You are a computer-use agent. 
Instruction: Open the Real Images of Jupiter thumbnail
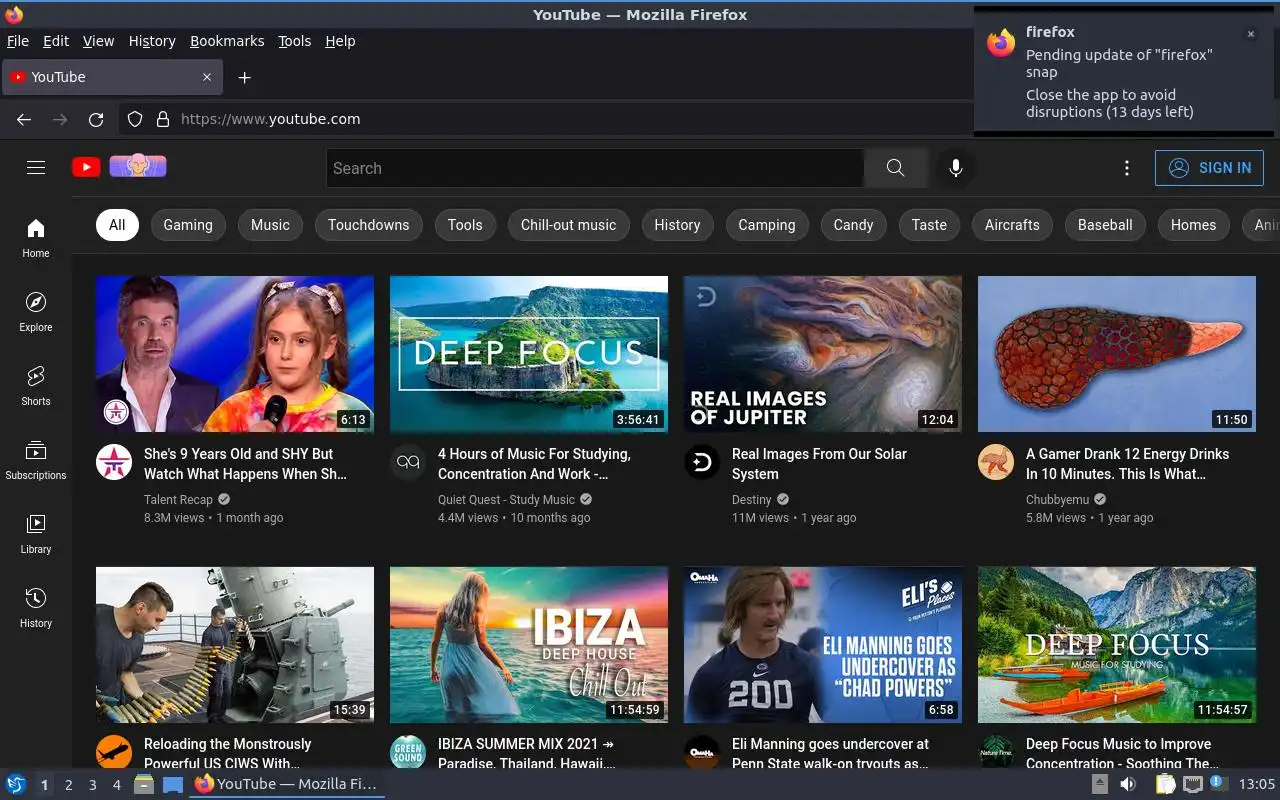coord(822,354)
